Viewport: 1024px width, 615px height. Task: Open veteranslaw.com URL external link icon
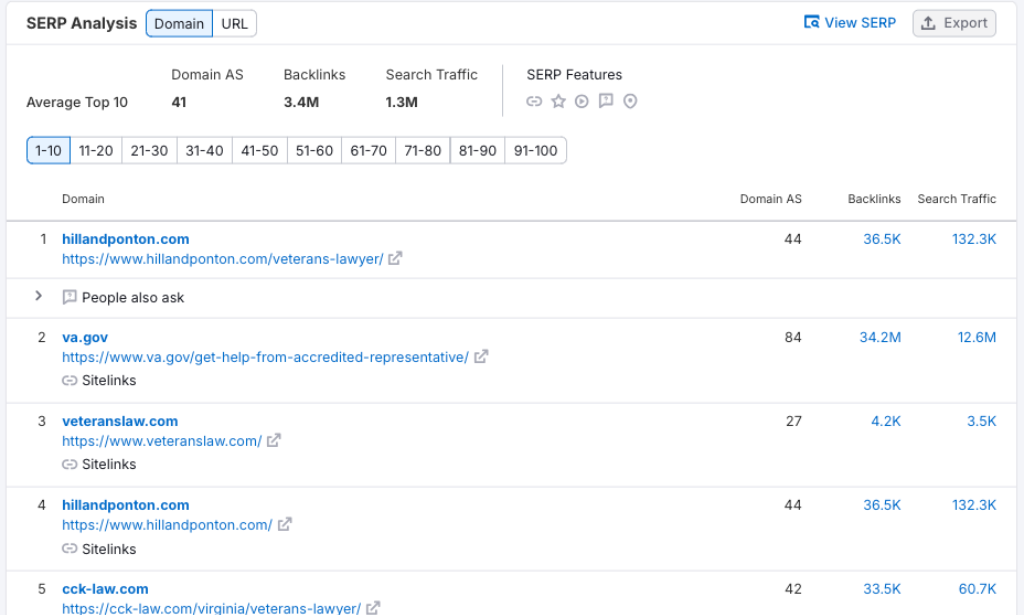(x=274, y=441)
